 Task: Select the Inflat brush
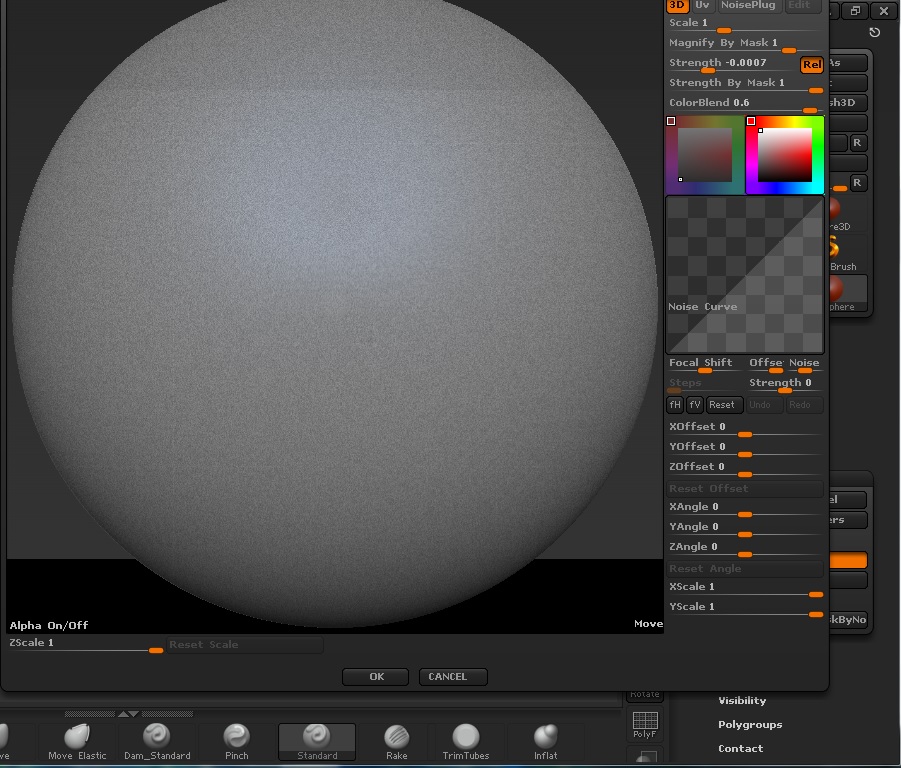[545, 742]
